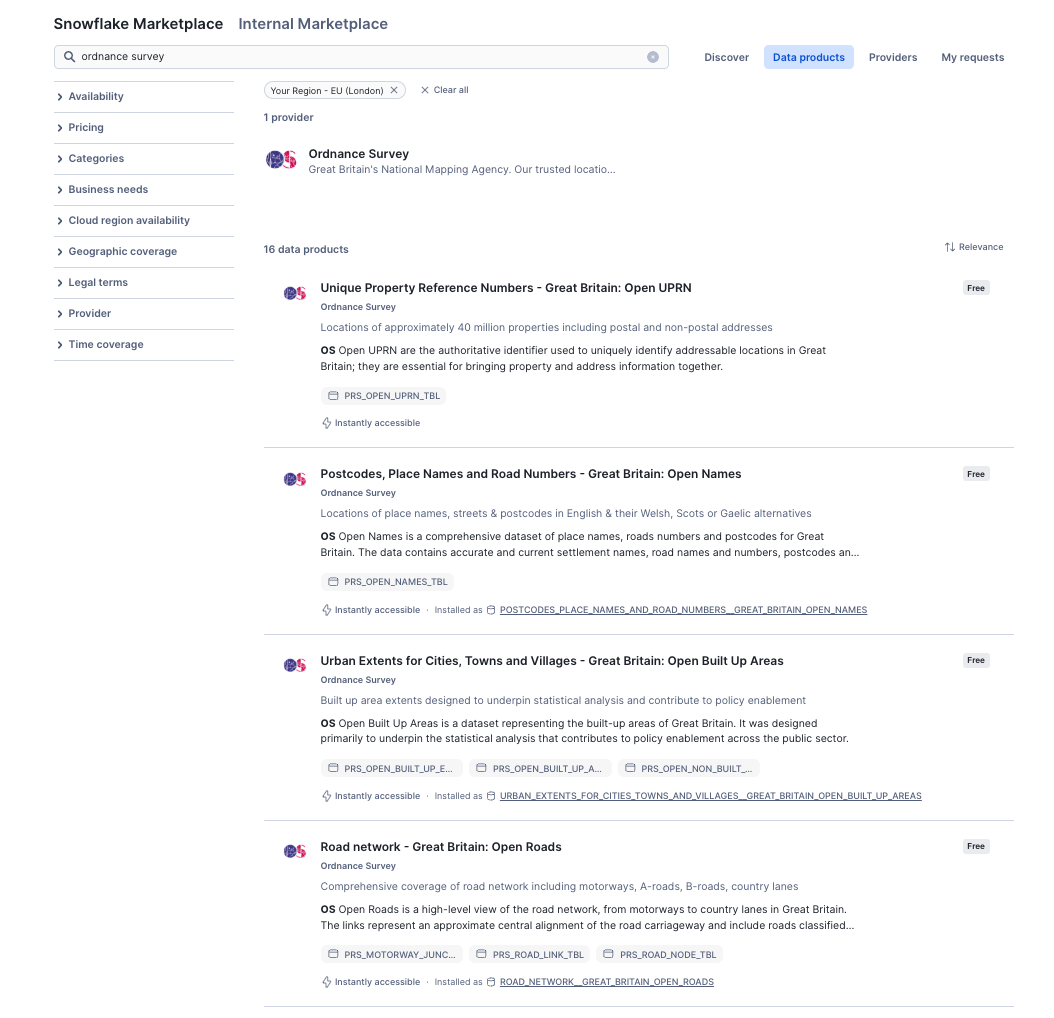
Task: Open the Providers tab
Action: pos(893,57)
